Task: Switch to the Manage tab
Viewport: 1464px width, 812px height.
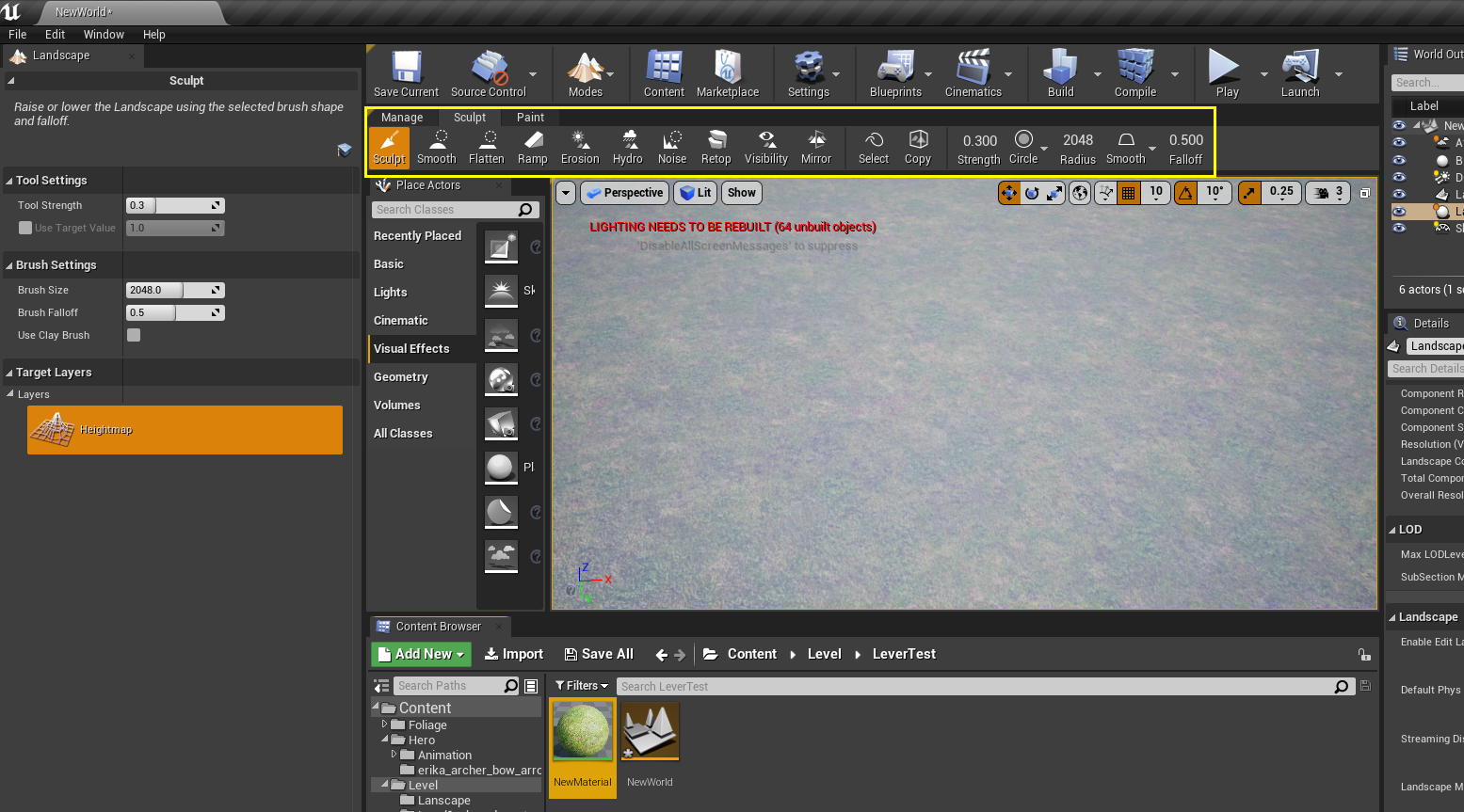Action: click(402, 118)
